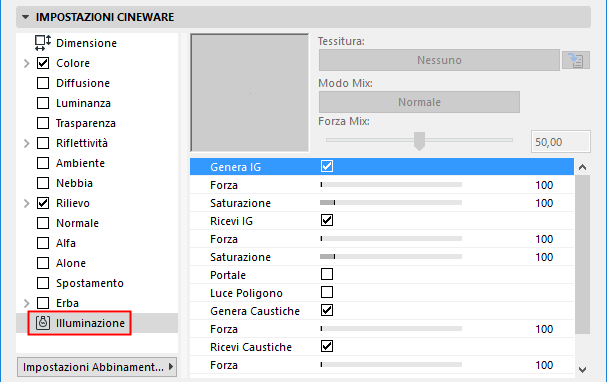Click the parameter list scroll up arrow
Screen dimensions: 607x382
(582, 167)
